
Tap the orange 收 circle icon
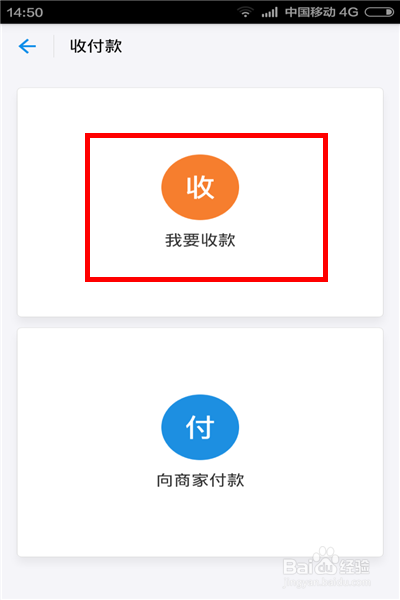point(200,187)
